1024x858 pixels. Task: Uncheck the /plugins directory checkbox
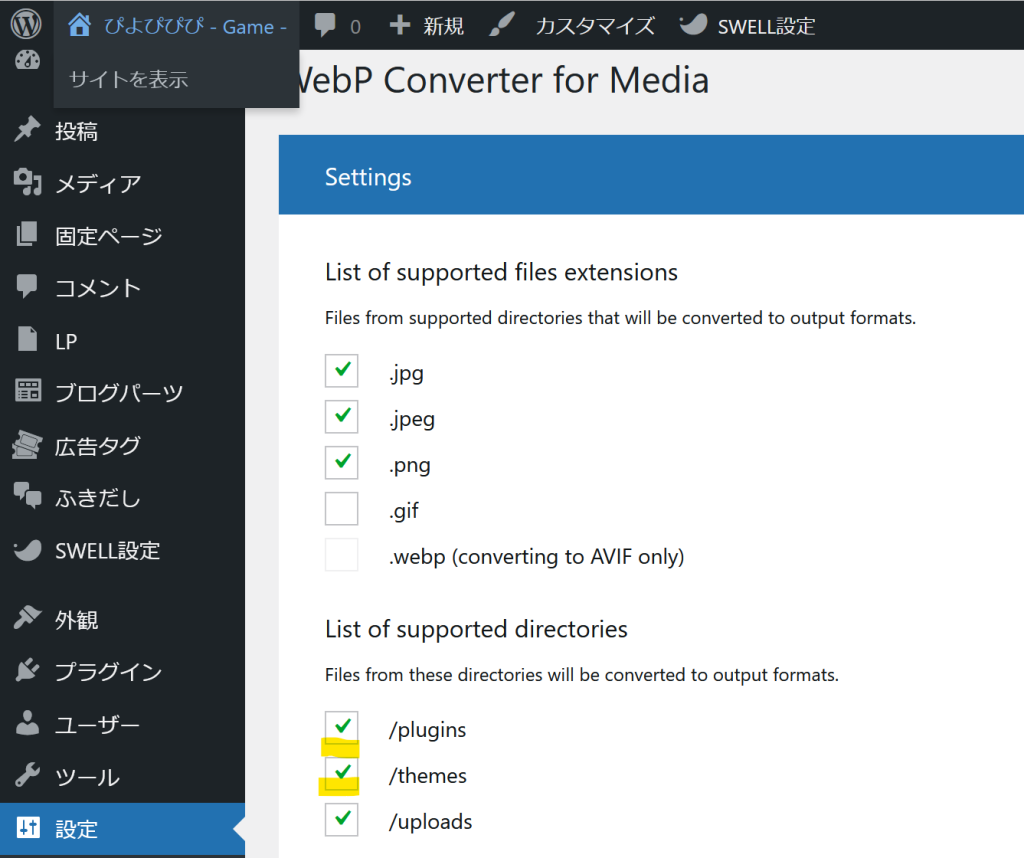(x=342, y=728)
